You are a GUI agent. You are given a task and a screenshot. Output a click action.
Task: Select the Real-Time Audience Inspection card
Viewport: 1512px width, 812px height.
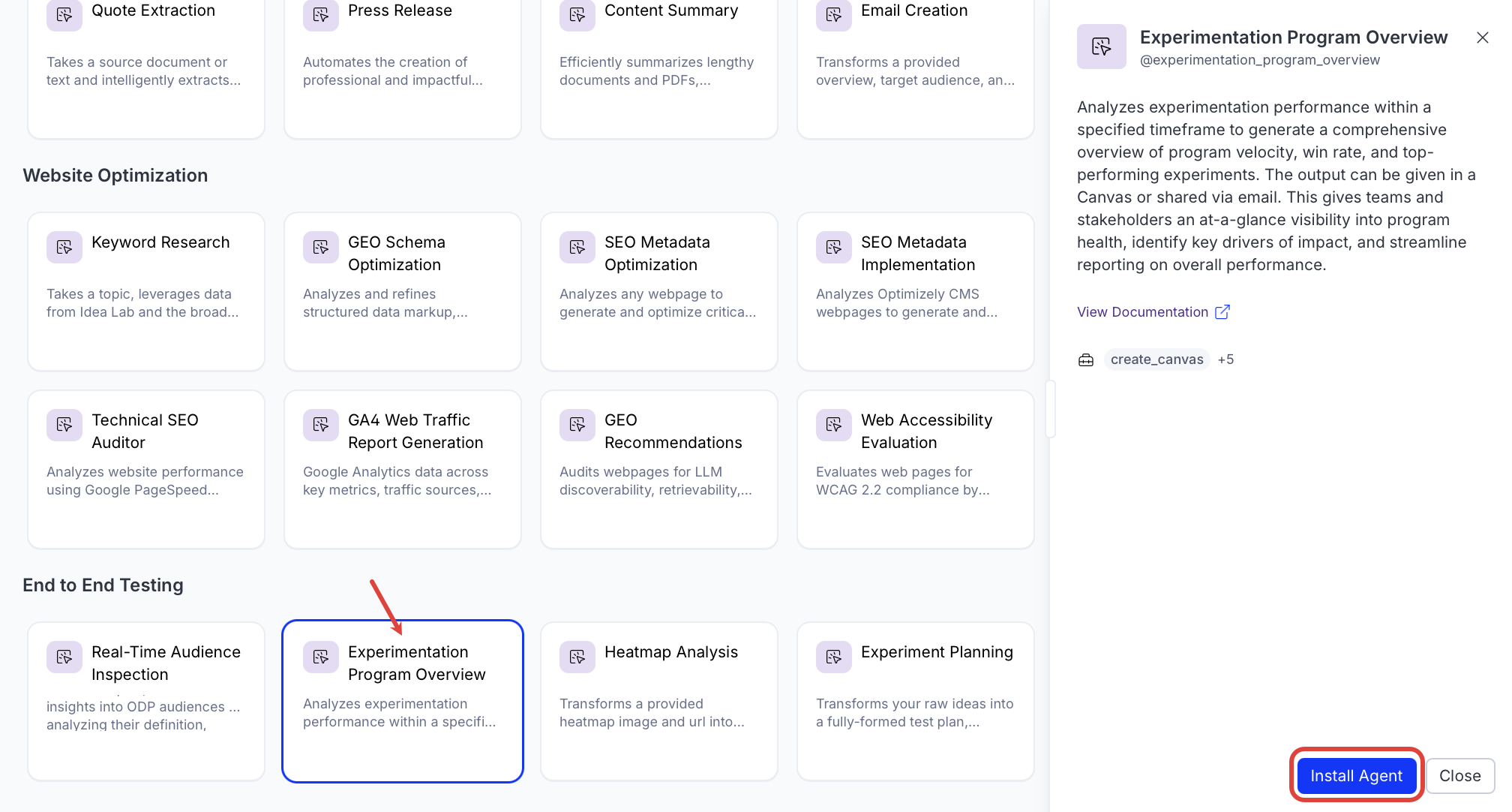tap(146, 701)
